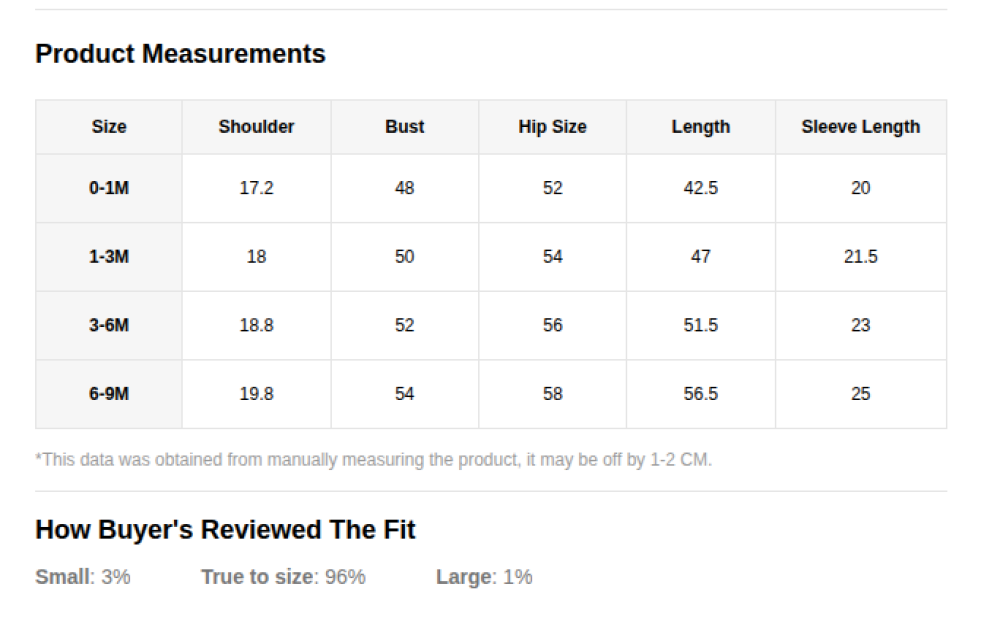The height and width of the screenshot is (635, 1000).
Task: Select the Hip Size column header
Action: (552, 127)
